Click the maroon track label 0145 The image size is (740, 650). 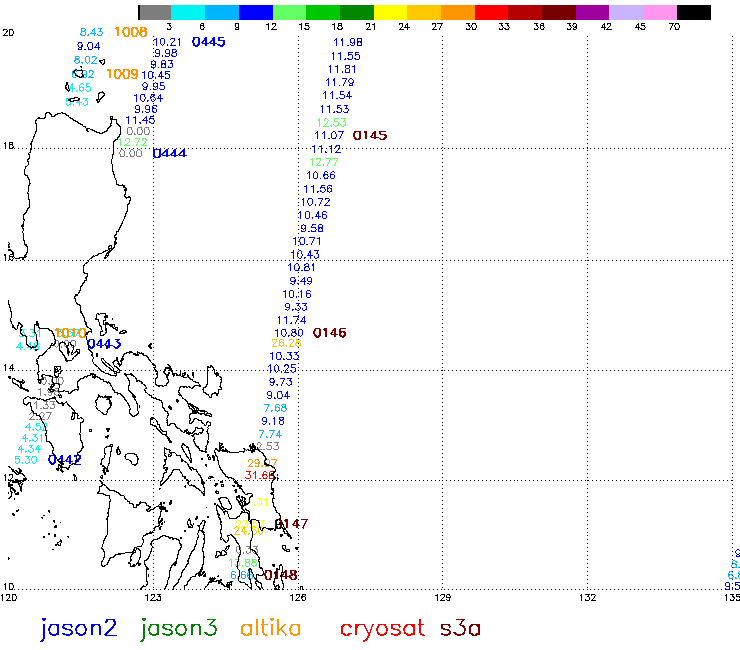coord(370,135)
